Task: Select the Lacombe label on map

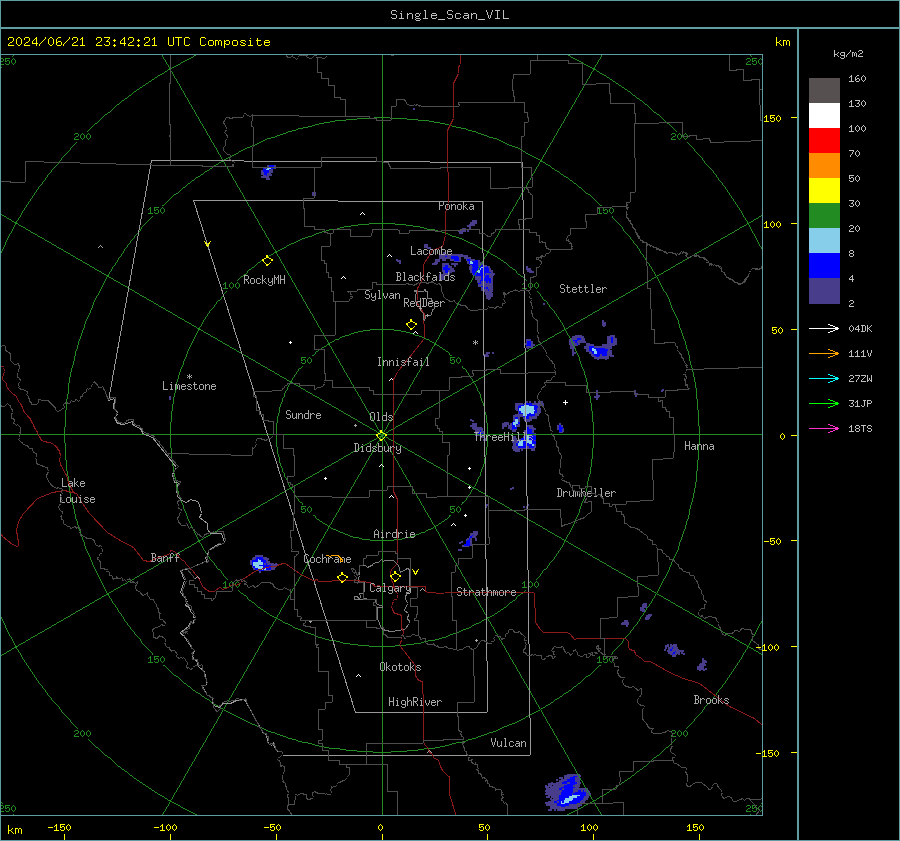Action: pos(431,251)
